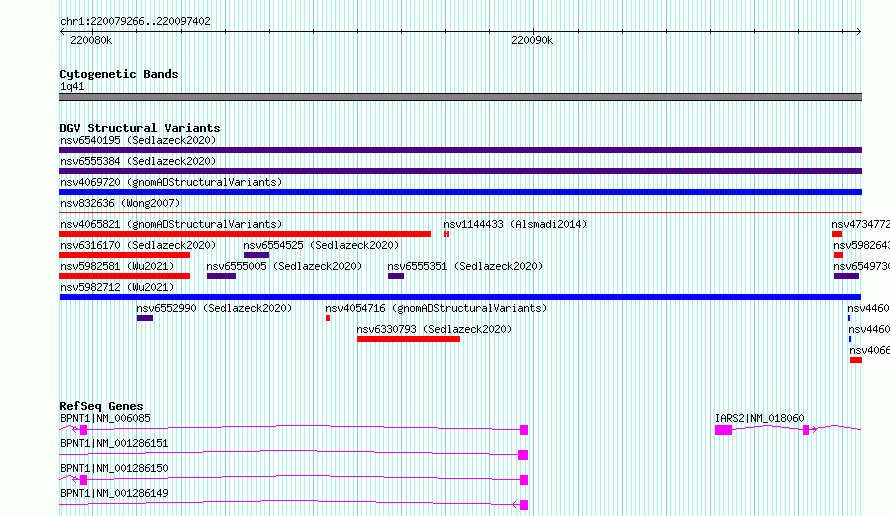Click the long red bar for nsv4065821
Viewport: 890px width, 516px height.
[245, 234]
